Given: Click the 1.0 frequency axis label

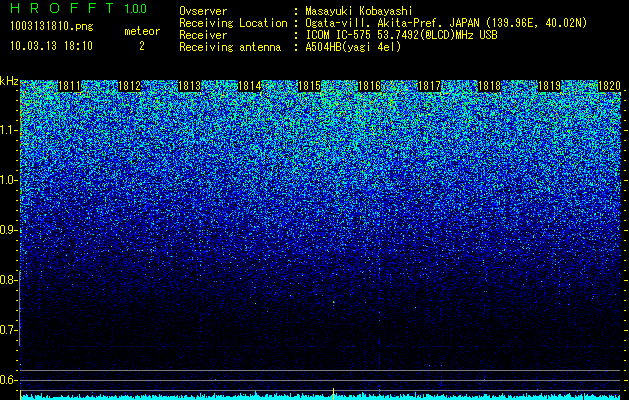Looking at the screenshot, I should 9,181.
